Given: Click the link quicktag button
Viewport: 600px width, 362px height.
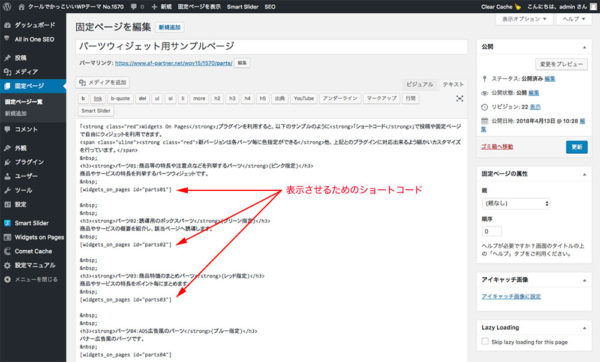Looking at the screenshot, I should [98, 98].
